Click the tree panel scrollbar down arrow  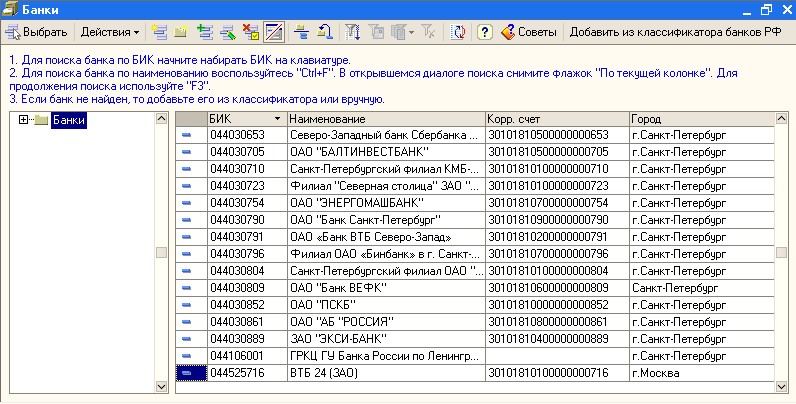click(x=161, y=387)
